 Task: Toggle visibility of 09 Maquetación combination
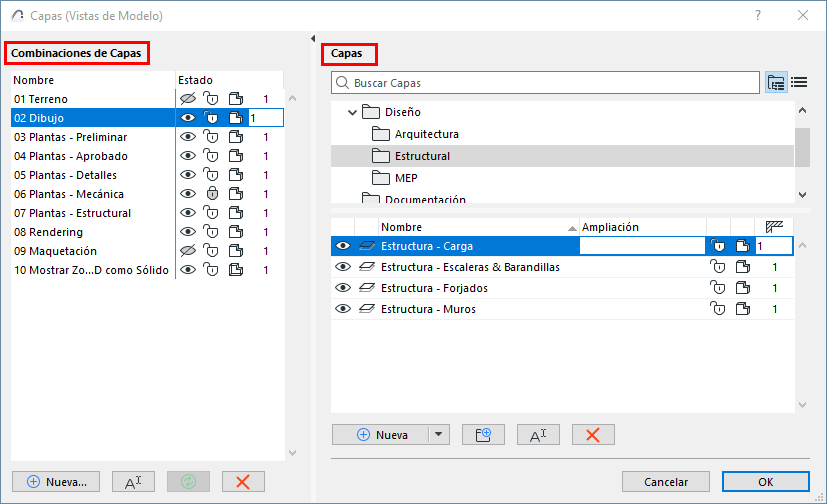pyautogui.click(x=187, y=251)
